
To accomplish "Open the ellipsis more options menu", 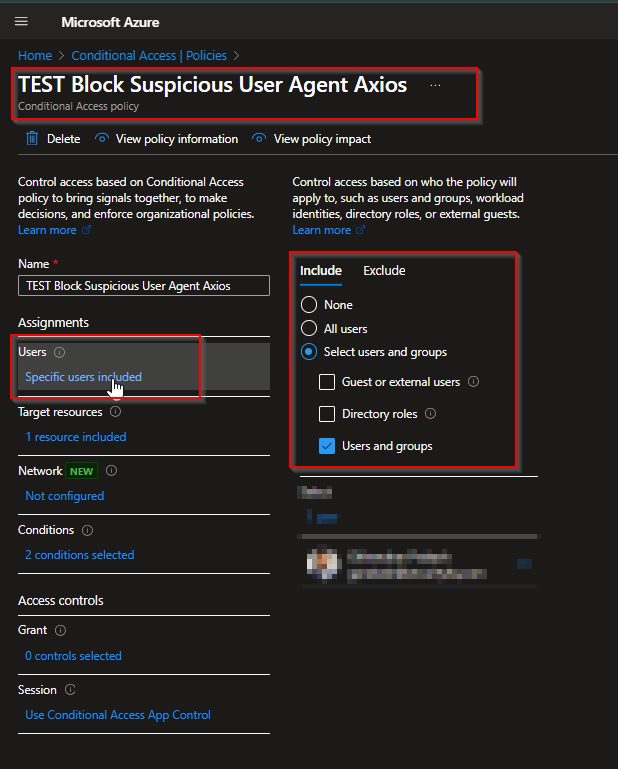I will 435,86.
